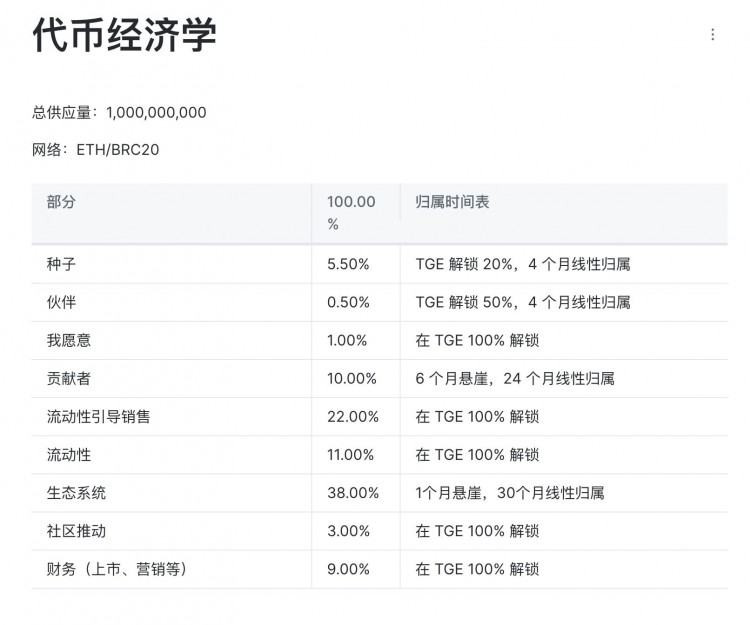
Task: Select the 38.00% cell
Action: 353,493
